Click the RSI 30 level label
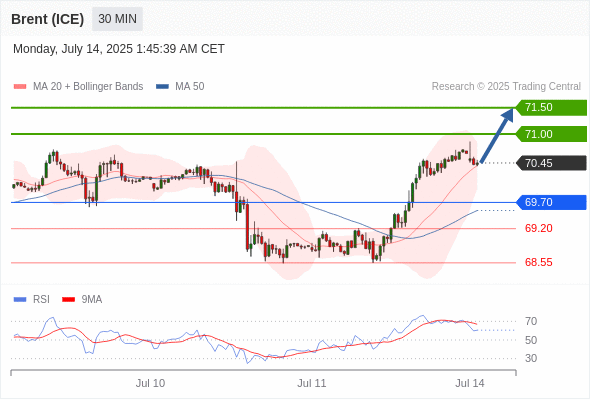 531,358
